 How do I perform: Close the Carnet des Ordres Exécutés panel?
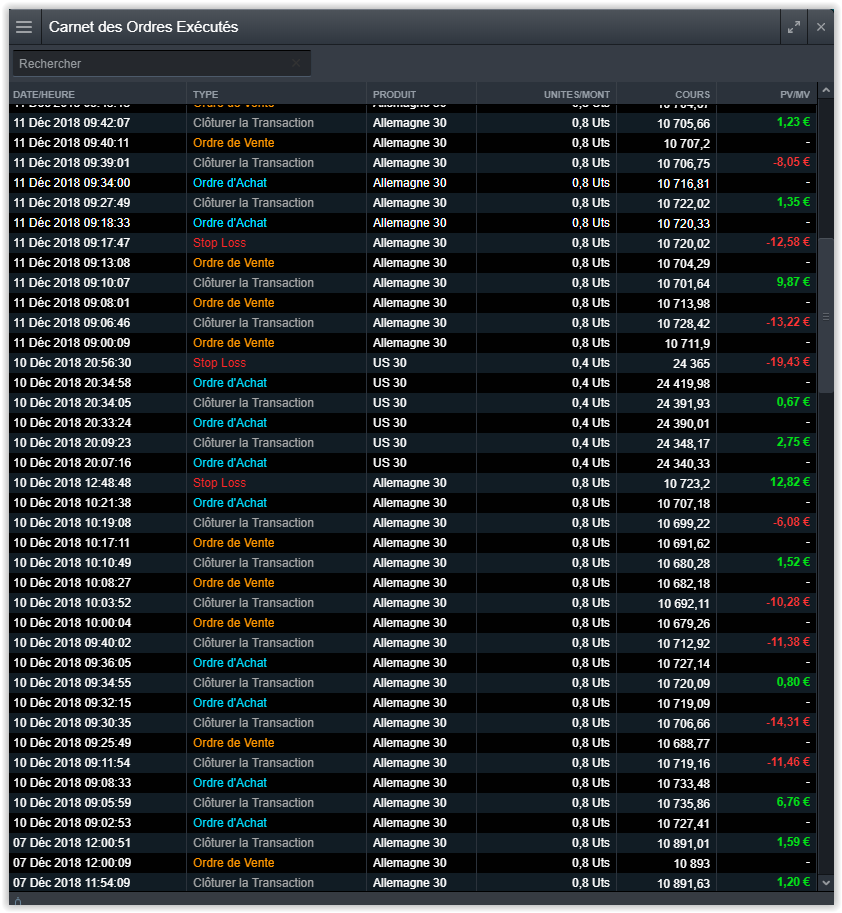821,27
